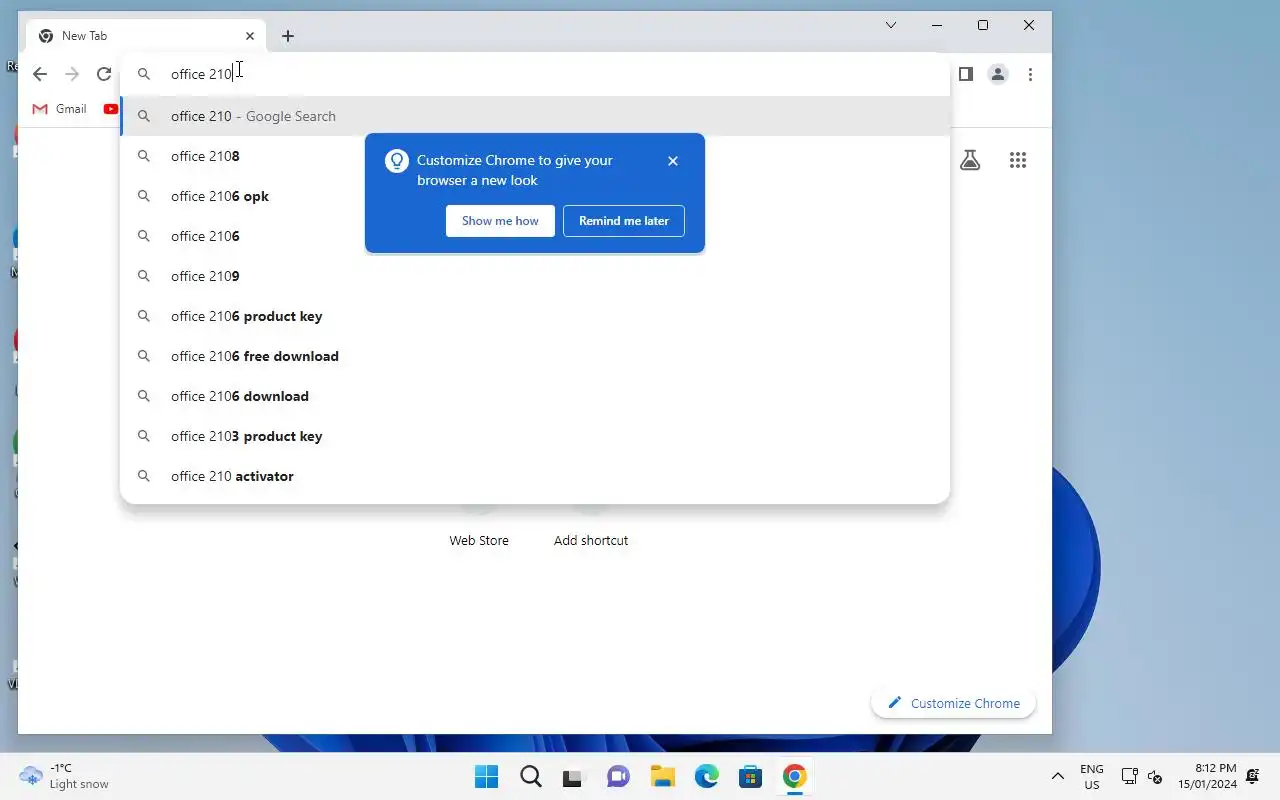Screen dimensions: 1280x800
Task: Click Show me how button
Action: [x=500, y=221]
